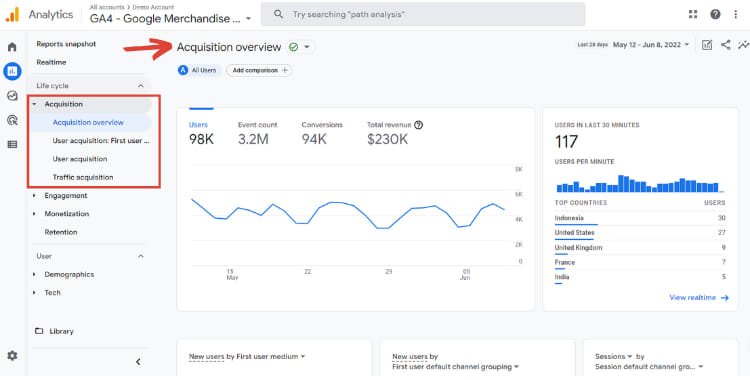Click the Indonesia country row
This screenshot has width=750, height=380.
tap(640, 219)
